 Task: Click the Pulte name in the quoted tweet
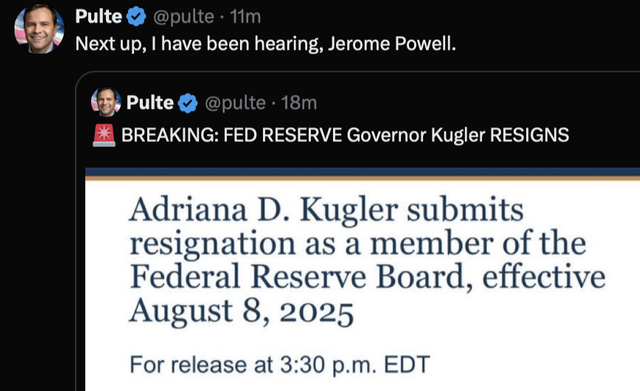[150, 102]
